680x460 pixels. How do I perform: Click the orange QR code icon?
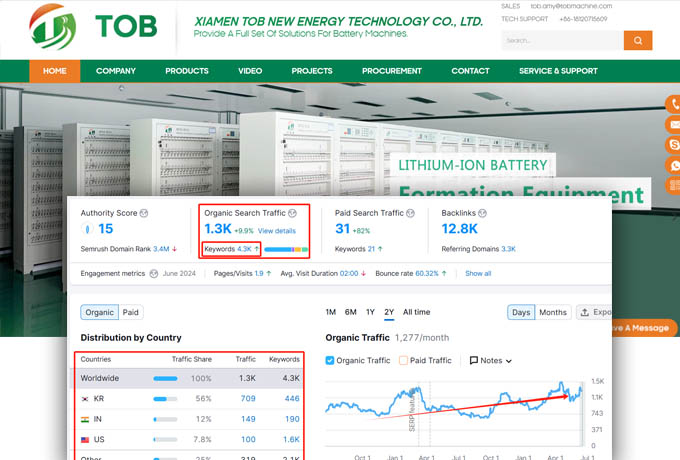coord(673,185)
